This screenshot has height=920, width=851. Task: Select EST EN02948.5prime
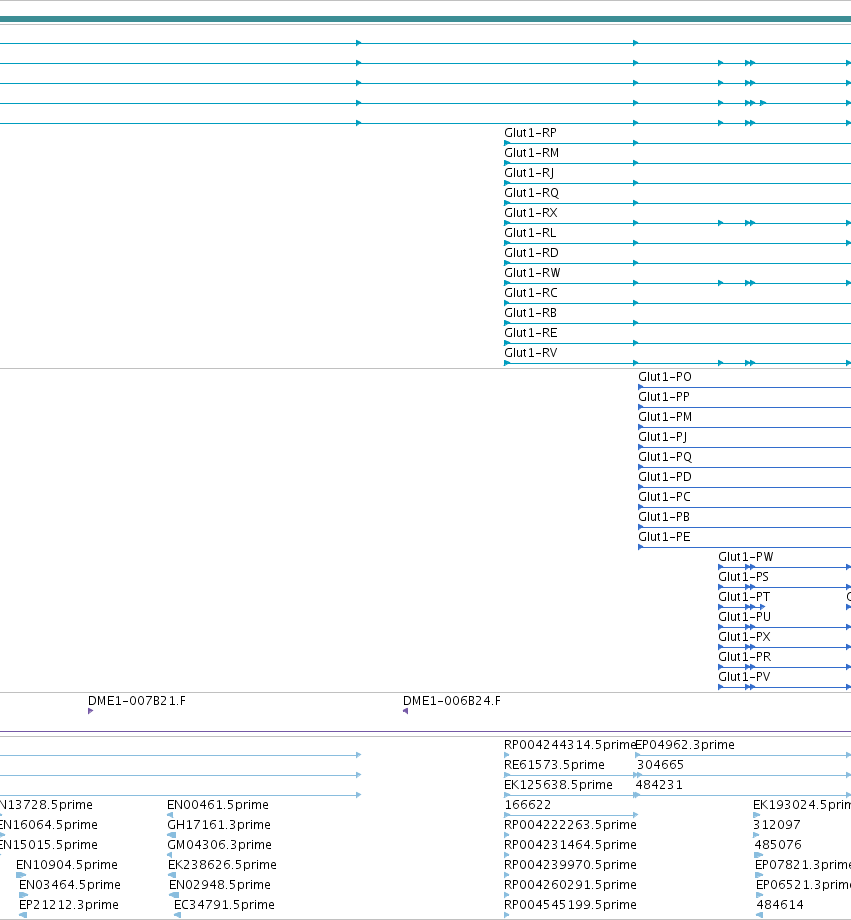219,884
